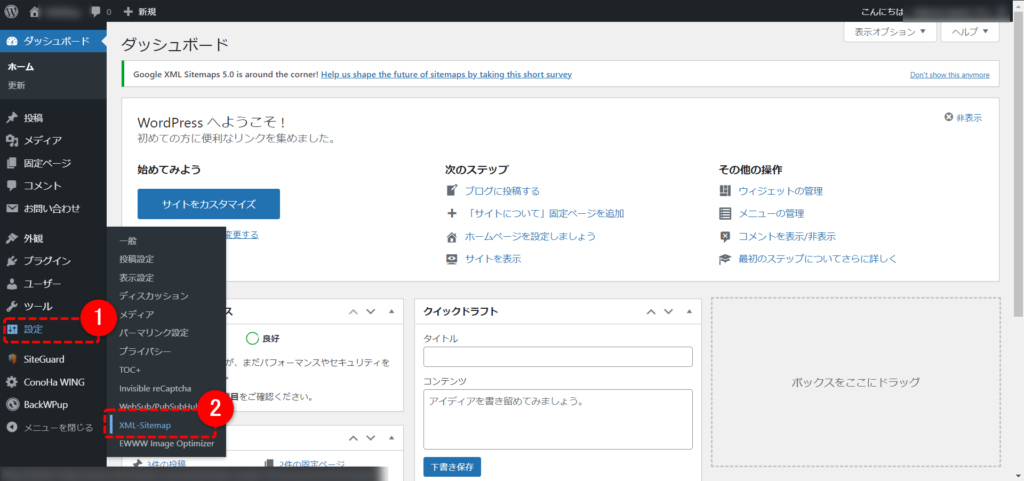Select 投稿設定 in settings flyout
Image resolution: width=1024 pixels, height=481 pixels.
click(136, 259)
